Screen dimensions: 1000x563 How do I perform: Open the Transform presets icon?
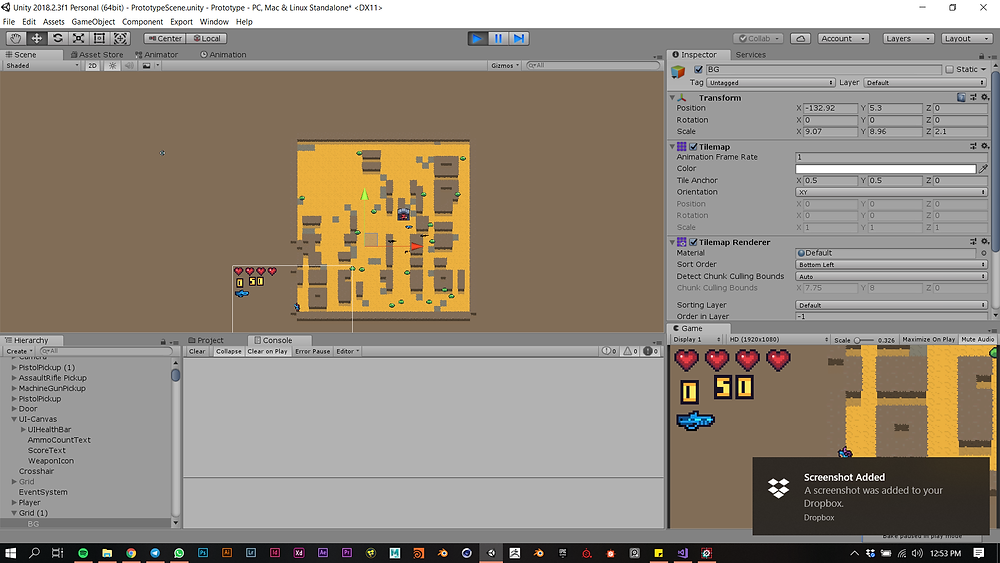[973, 98]
